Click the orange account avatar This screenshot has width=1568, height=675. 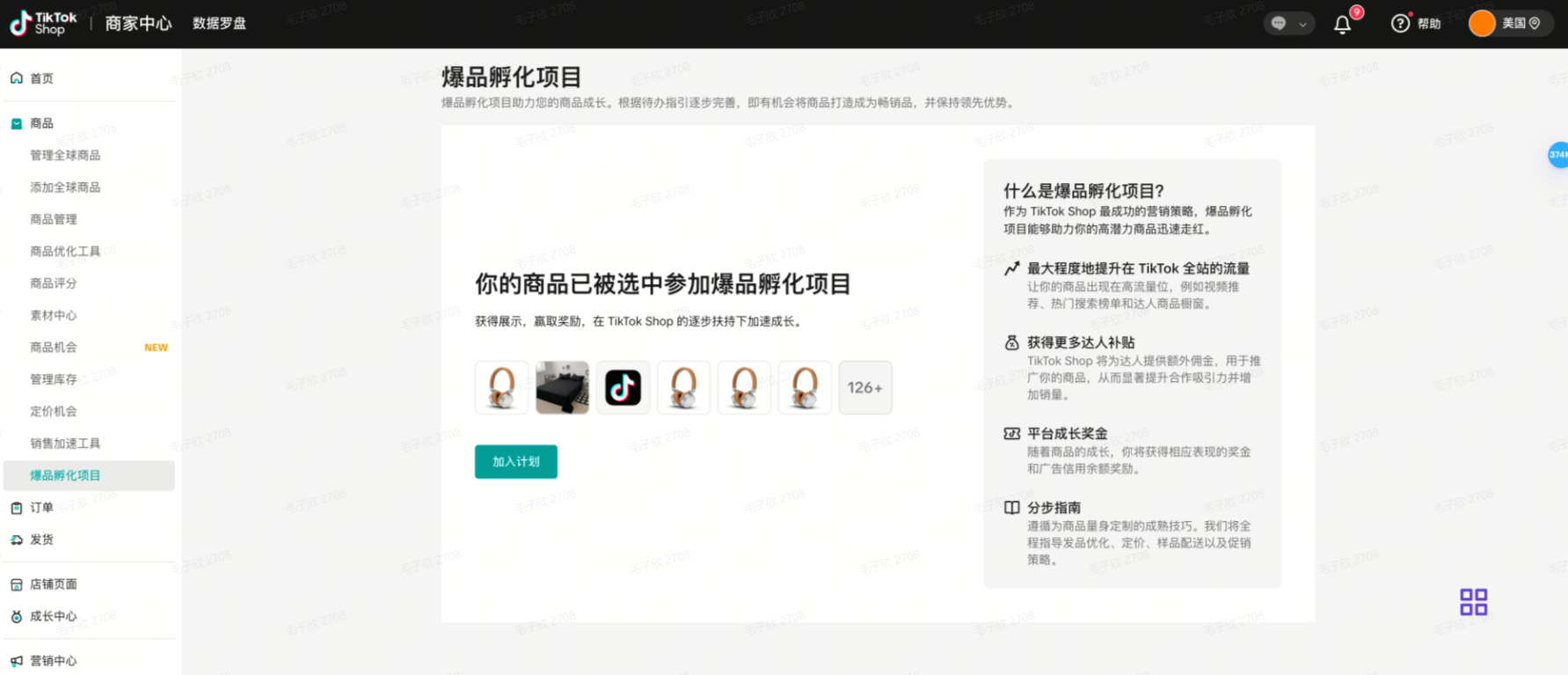[1482, 24]
